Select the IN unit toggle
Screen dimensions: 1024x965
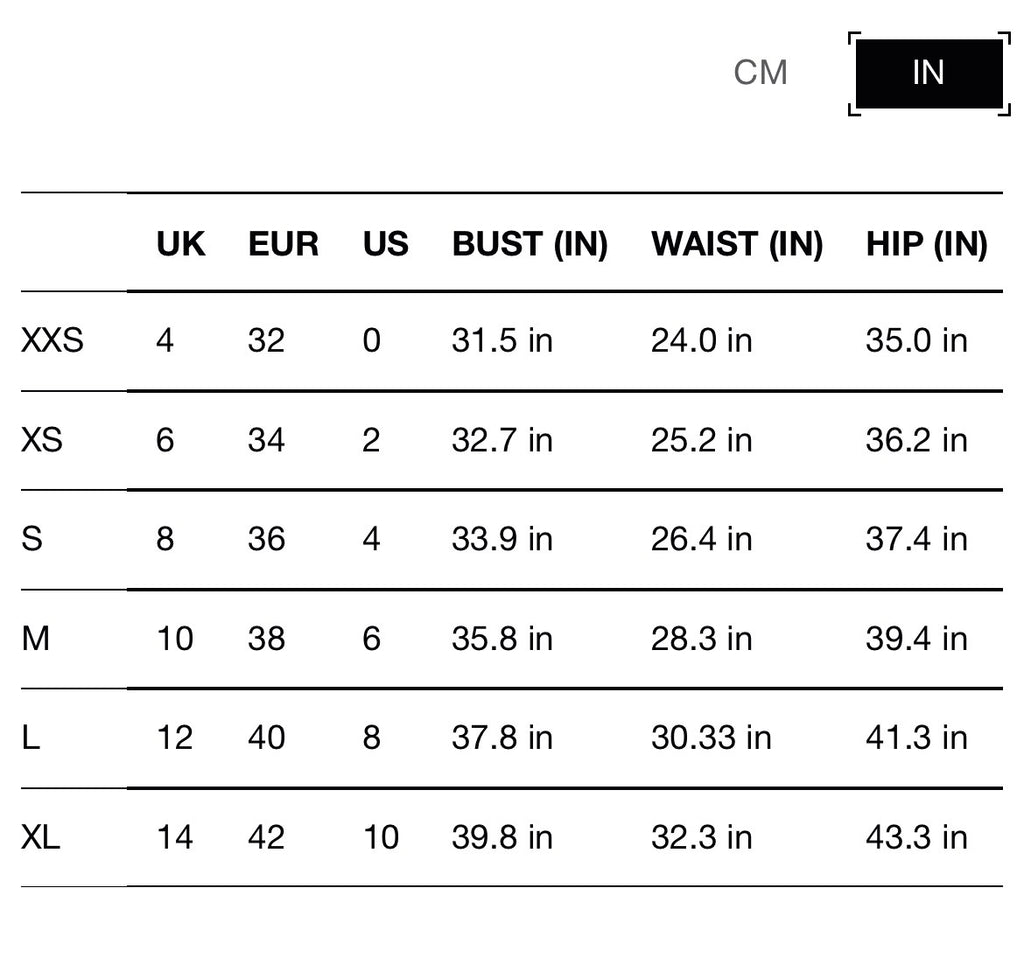pyautogui.click(x=929, y=73)
